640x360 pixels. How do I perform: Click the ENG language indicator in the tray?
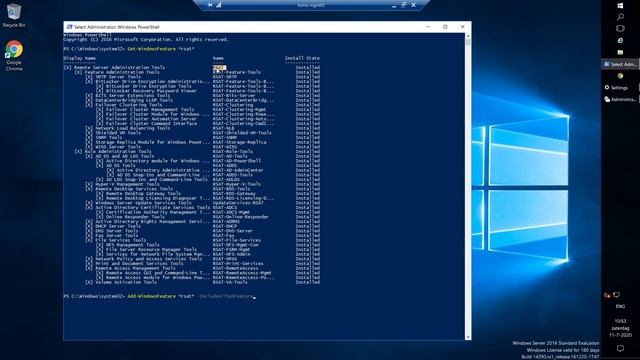pos(620,306)
